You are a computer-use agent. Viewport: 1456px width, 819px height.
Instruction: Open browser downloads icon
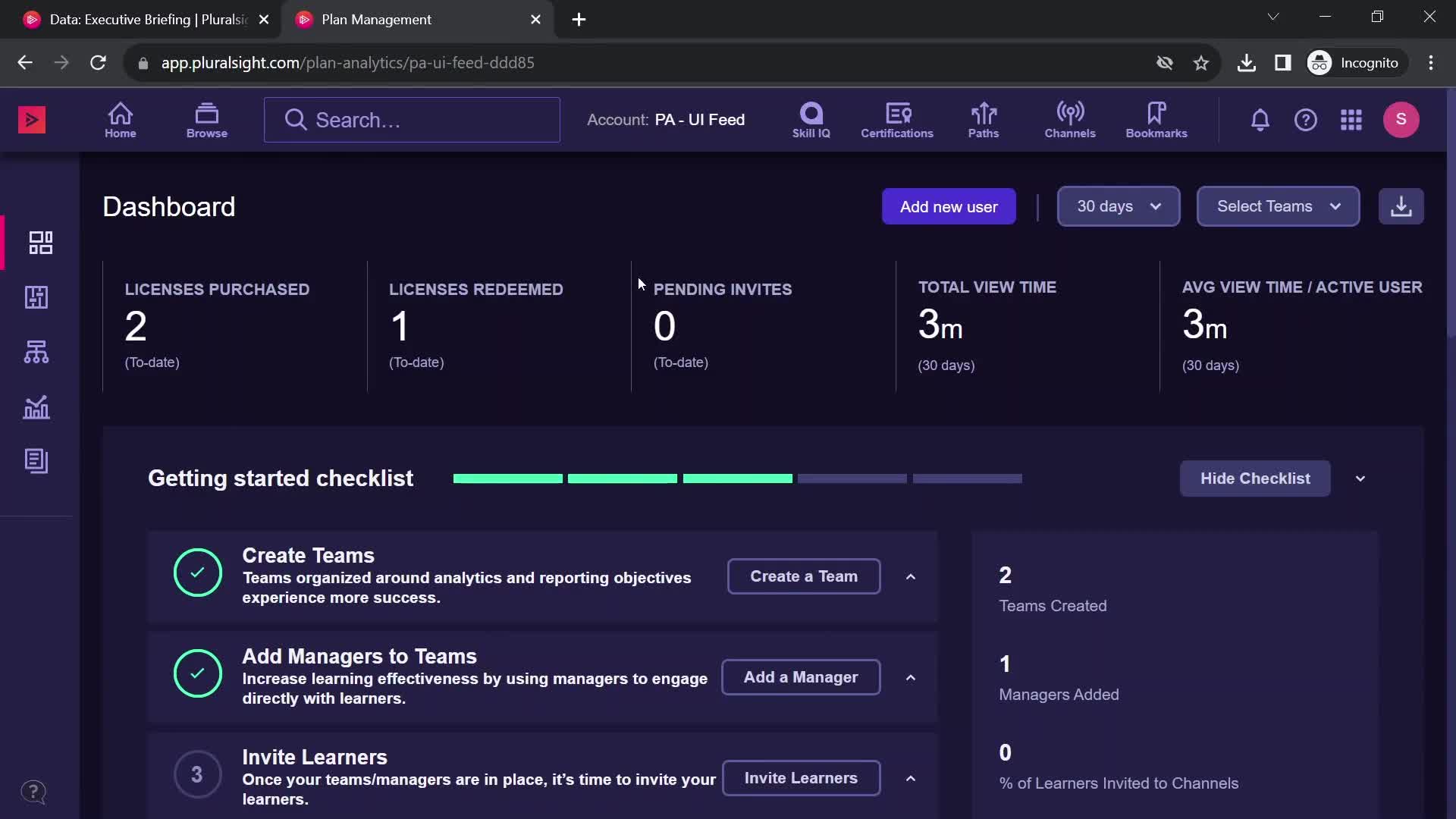(x=1246, y=63)
